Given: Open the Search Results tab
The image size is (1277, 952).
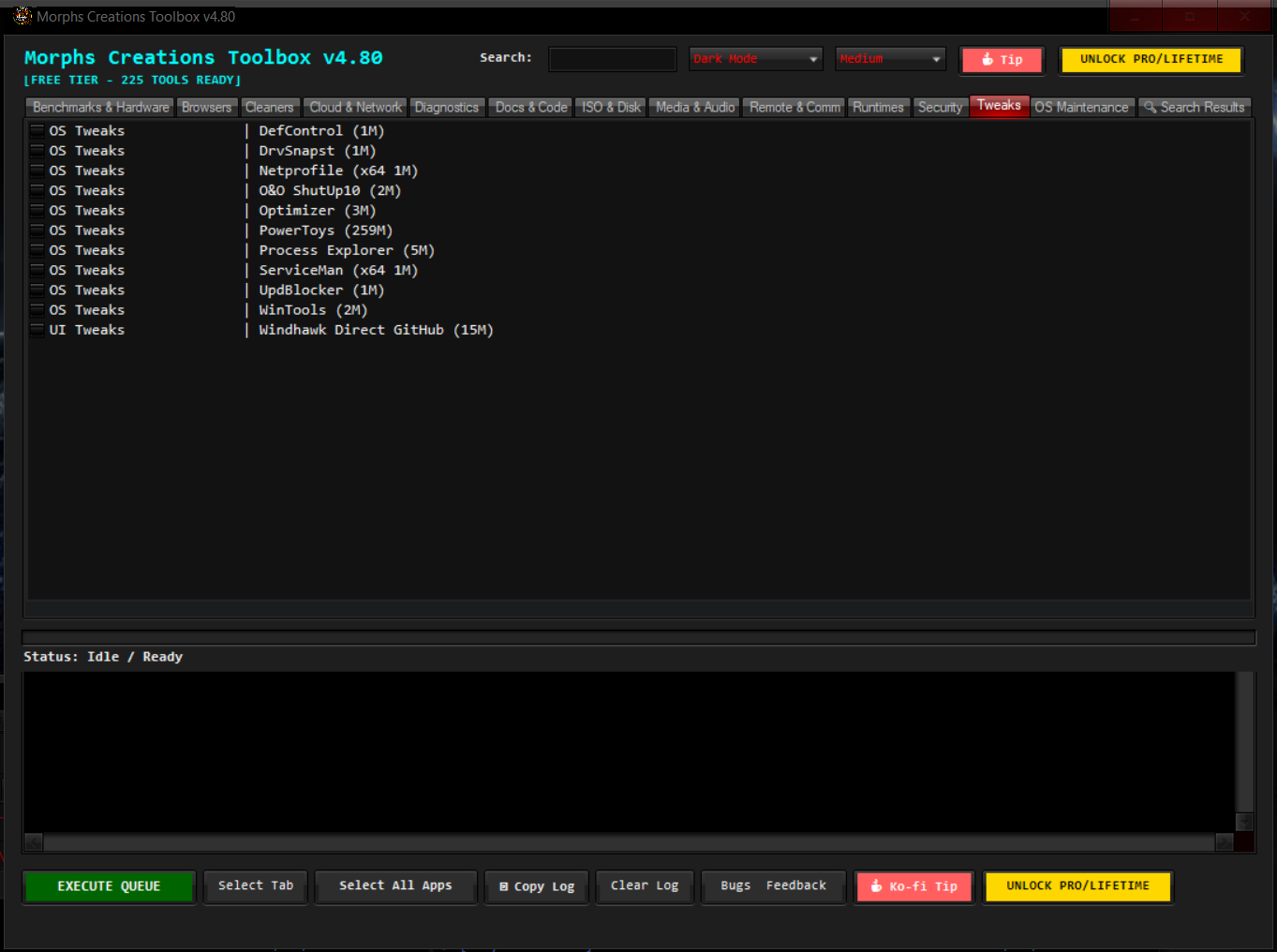Looking at the screenshot, I should (1195, 108).
